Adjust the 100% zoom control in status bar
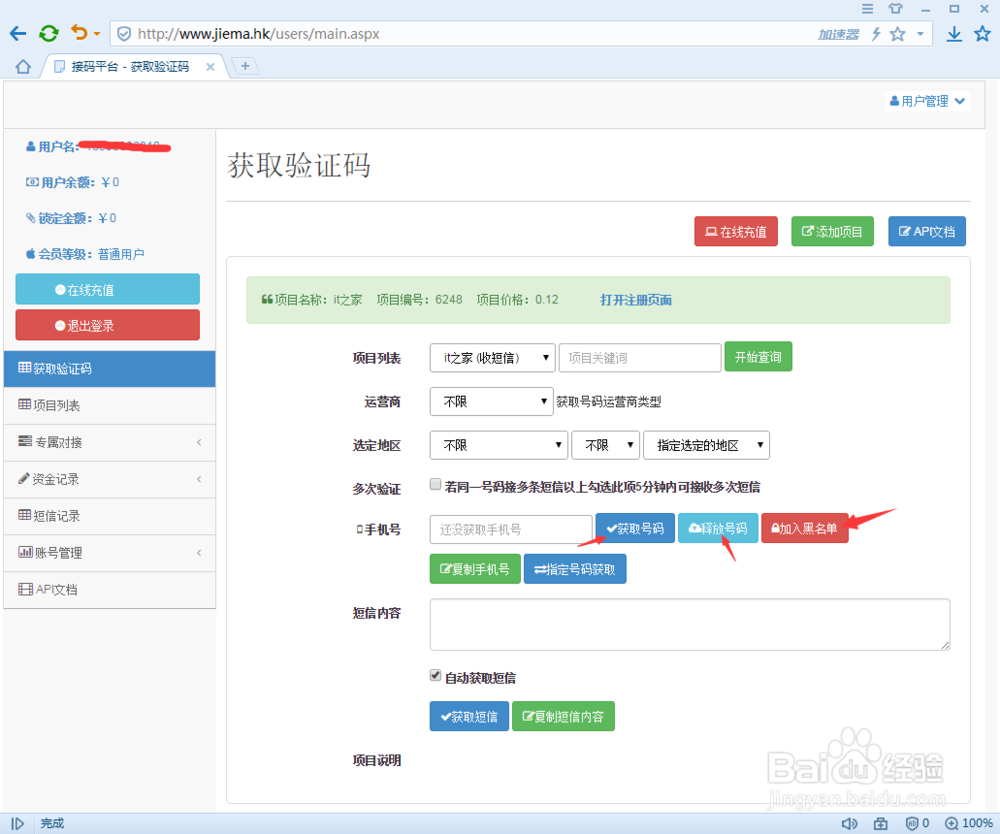1000x834 pixels. (968, 823)
